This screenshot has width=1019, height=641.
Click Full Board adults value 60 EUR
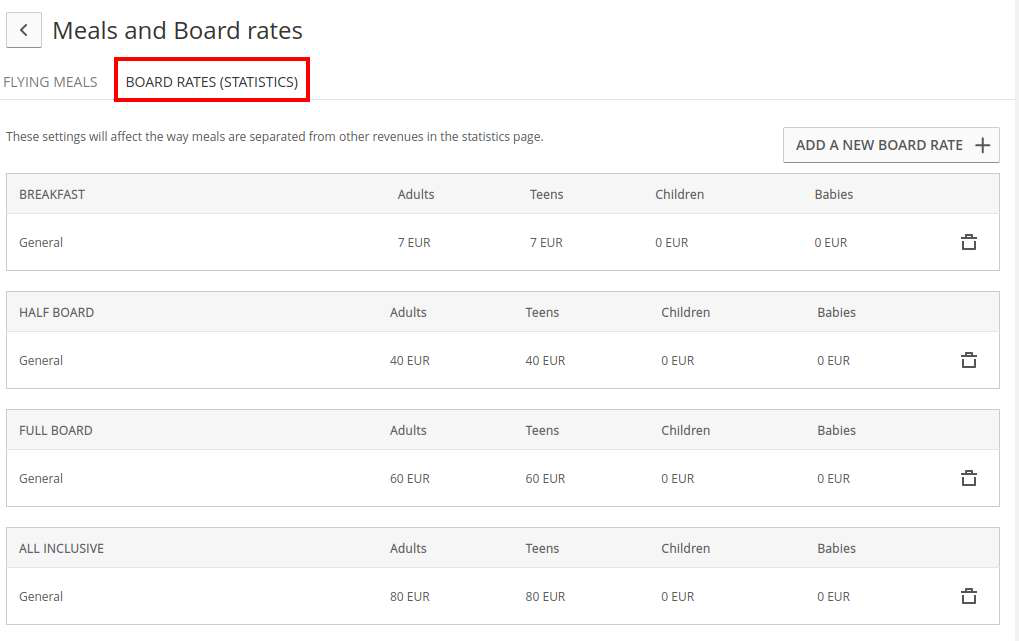(x=409, y=478)
